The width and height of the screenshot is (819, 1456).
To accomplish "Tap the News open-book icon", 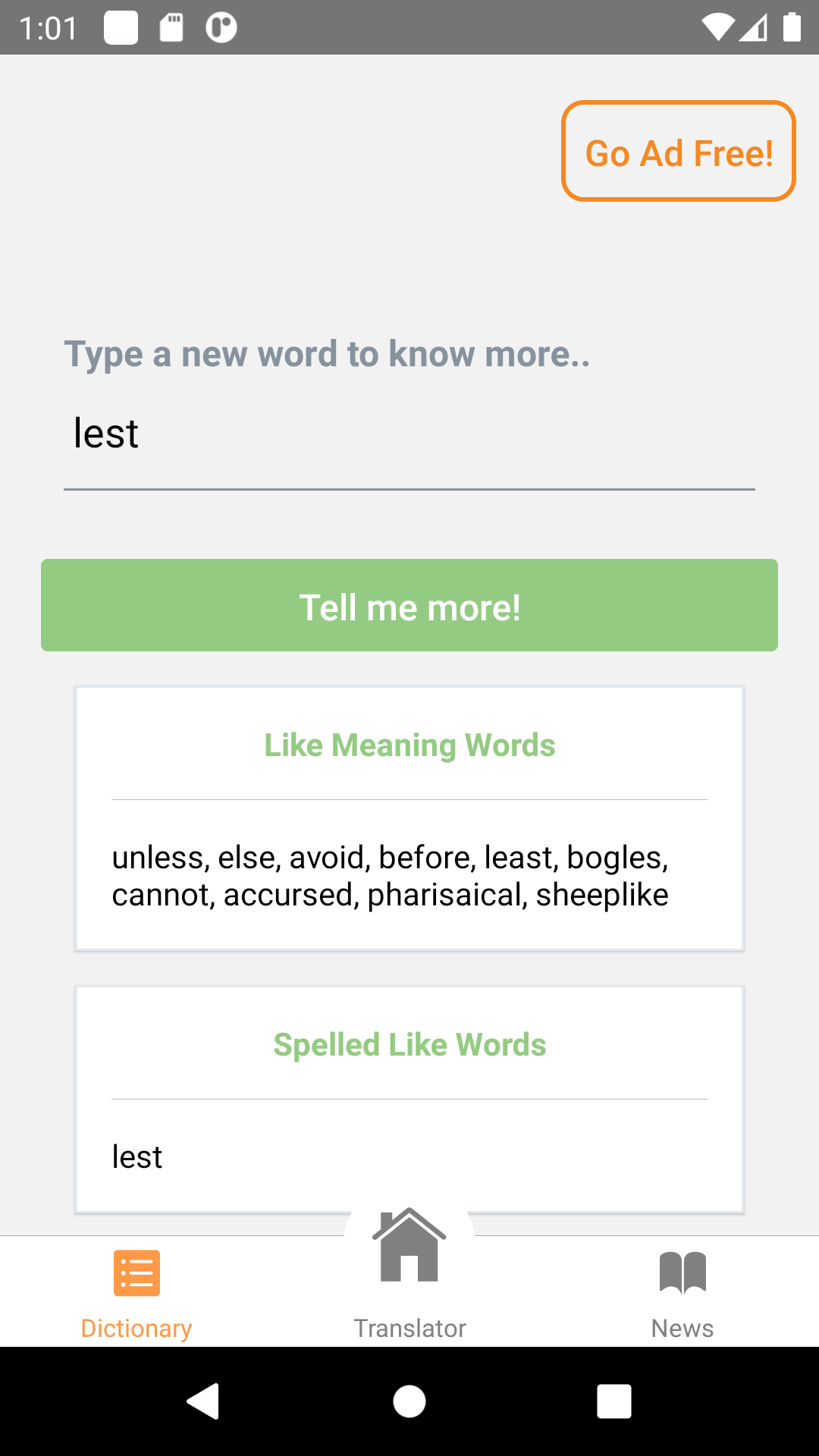I will click(x=682, y=1272).
